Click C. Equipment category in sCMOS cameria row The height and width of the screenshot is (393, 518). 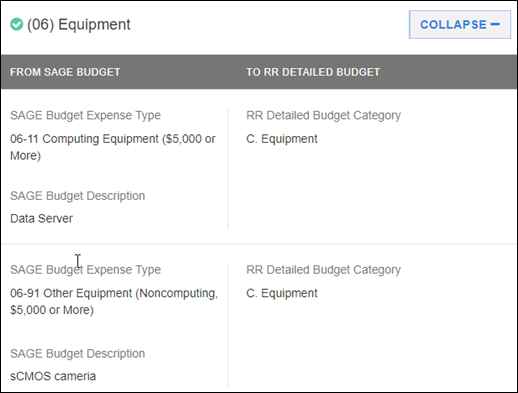[x=282, y=293]
